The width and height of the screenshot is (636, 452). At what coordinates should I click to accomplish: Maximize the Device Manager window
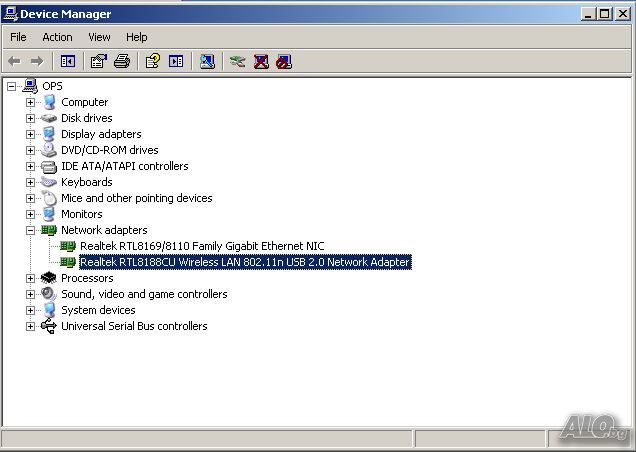604,14
